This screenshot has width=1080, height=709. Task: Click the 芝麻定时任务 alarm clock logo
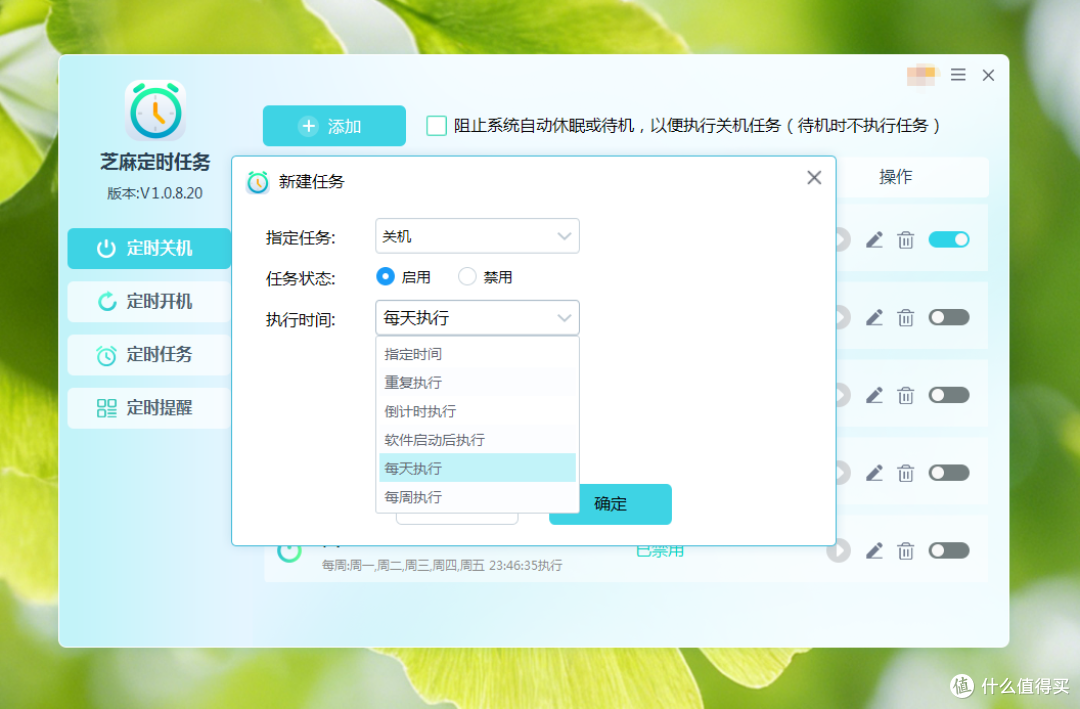click(x=156, y=110)
